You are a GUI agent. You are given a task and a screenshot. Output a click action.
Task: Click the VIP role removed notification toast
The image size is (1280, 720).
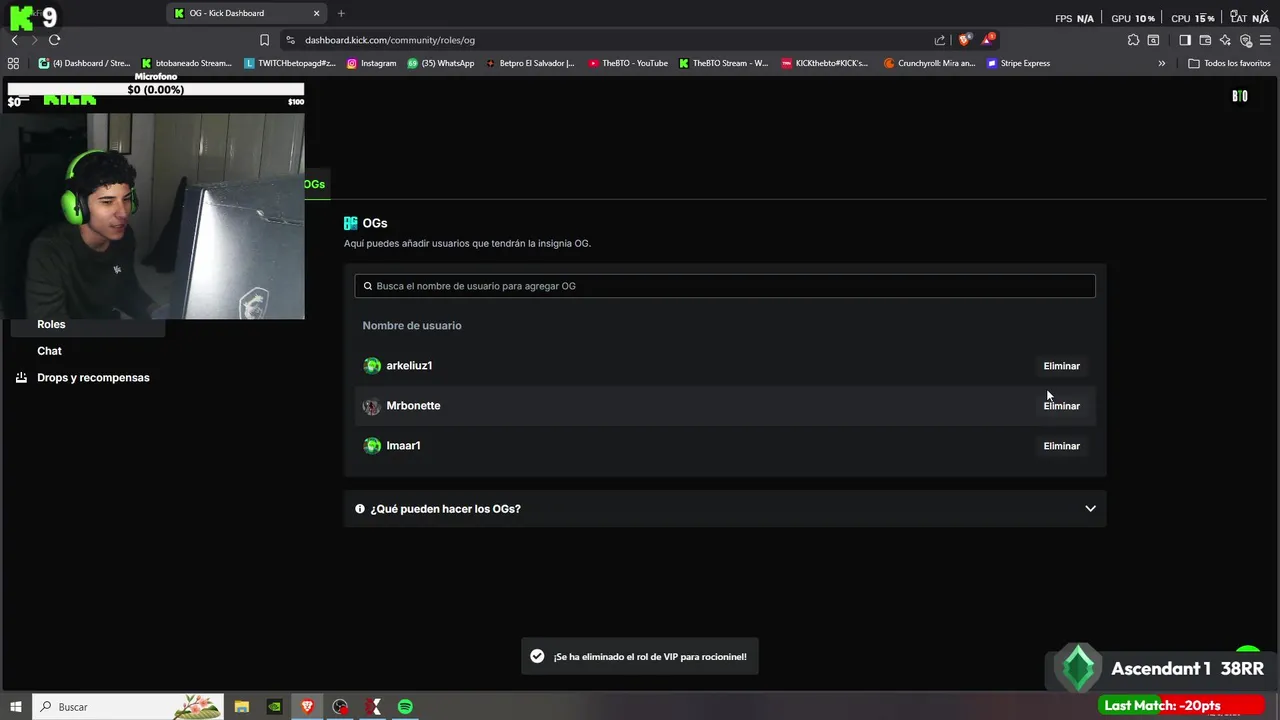pyautogui.click(x=640, y=656)
